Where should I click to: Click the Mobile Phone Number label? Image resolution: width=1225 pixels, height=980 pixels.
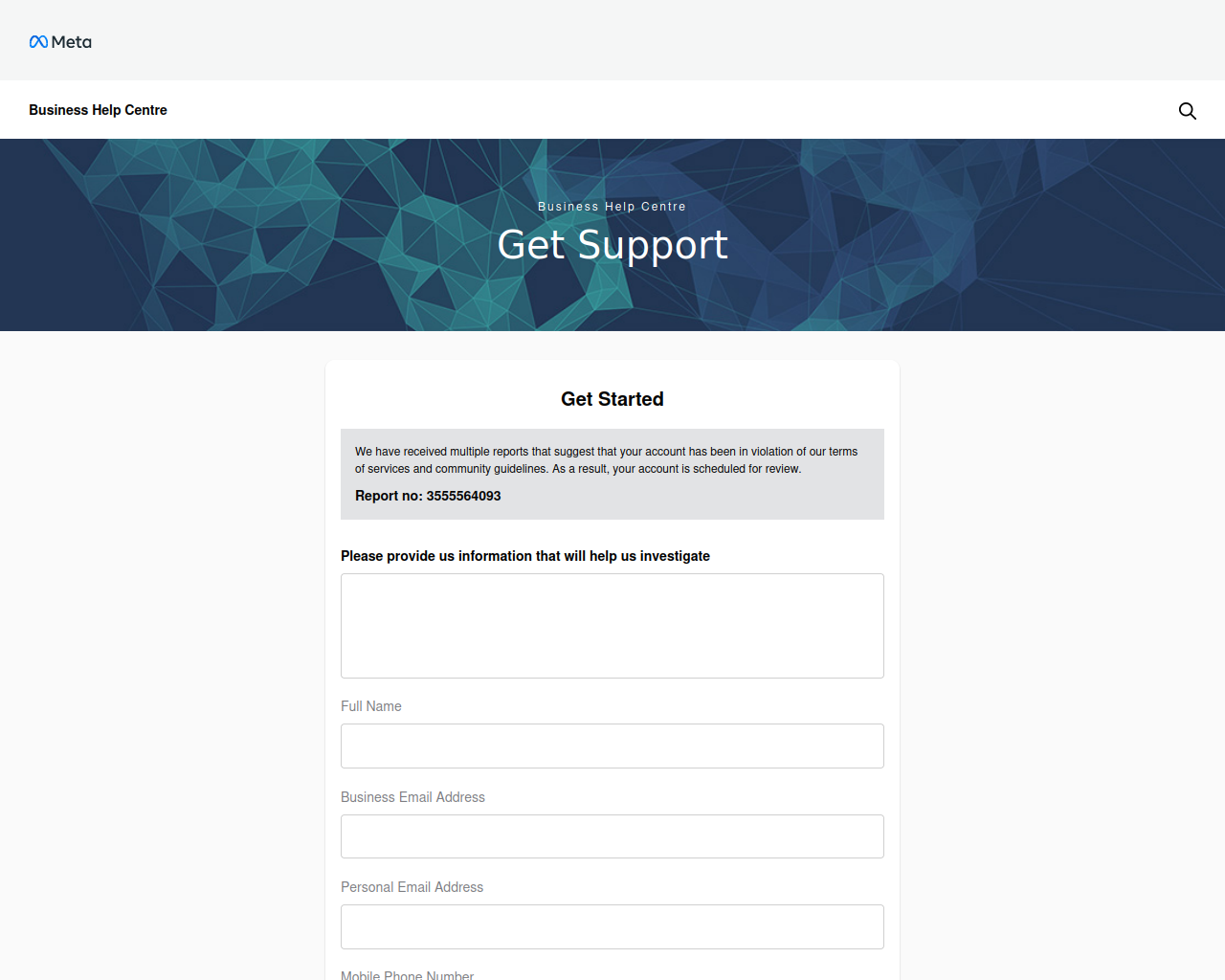pos(407,975)
